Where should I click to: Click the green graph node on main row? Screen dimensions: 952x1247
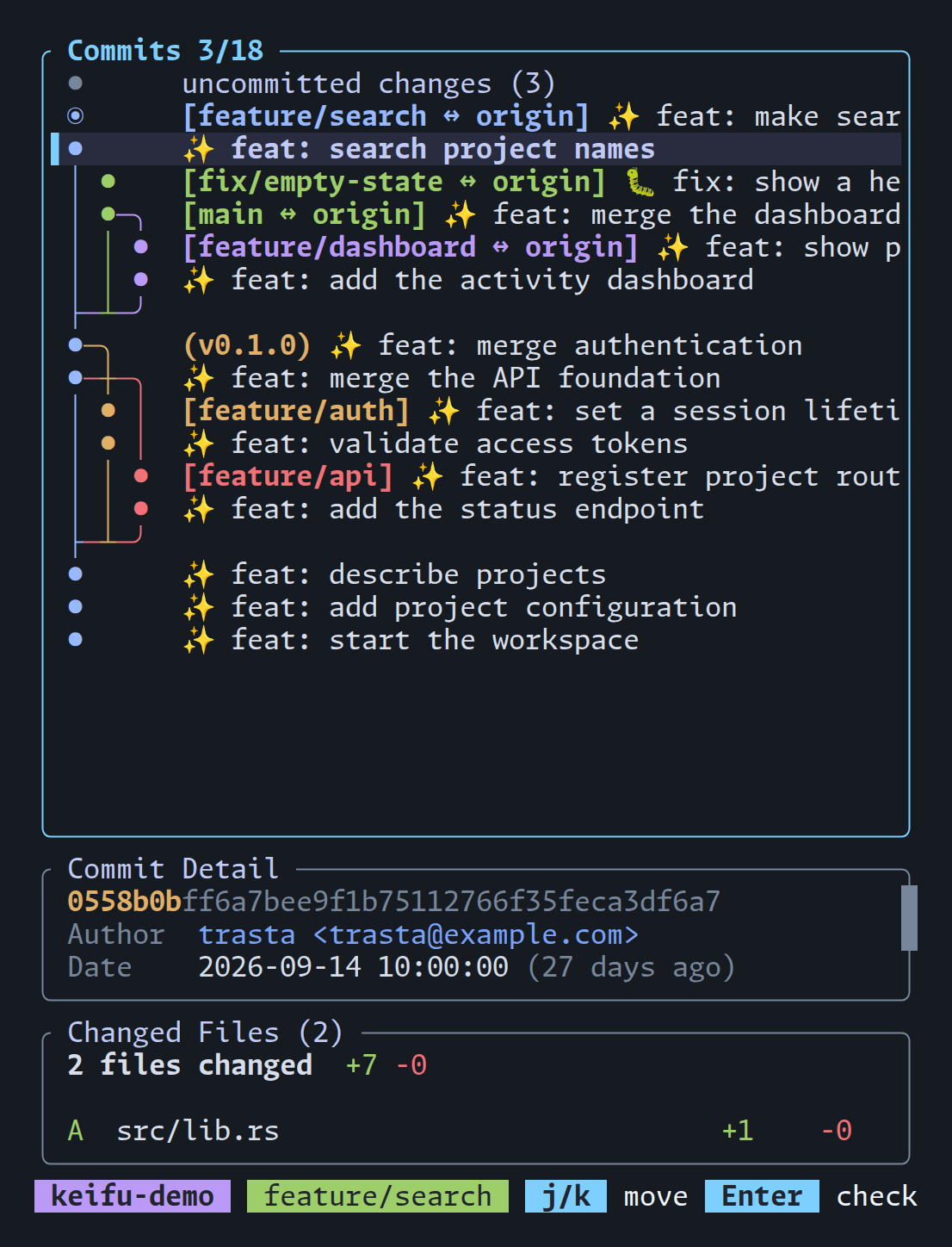108,214
